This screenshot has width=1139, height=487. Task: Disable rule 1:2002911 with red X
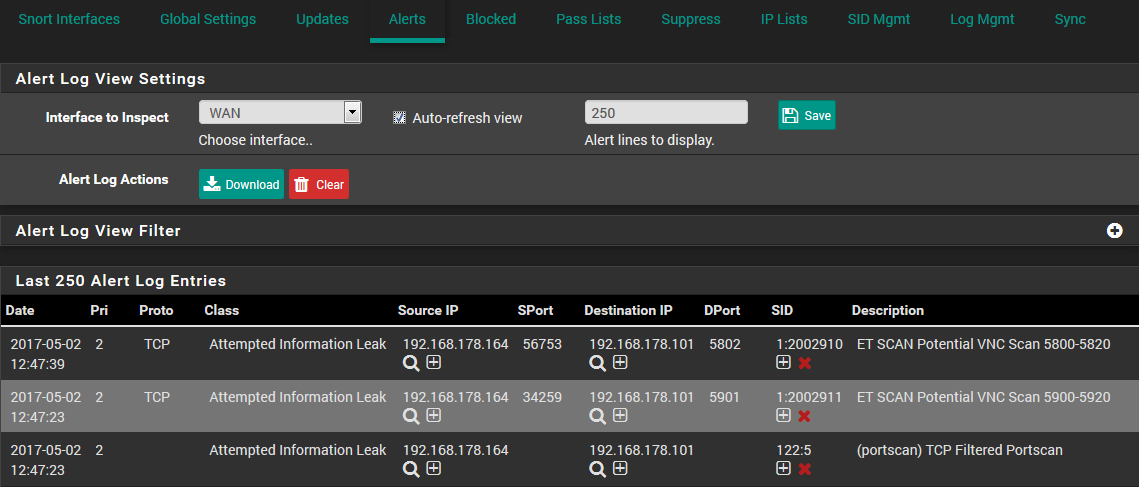[x=805, y=416]
